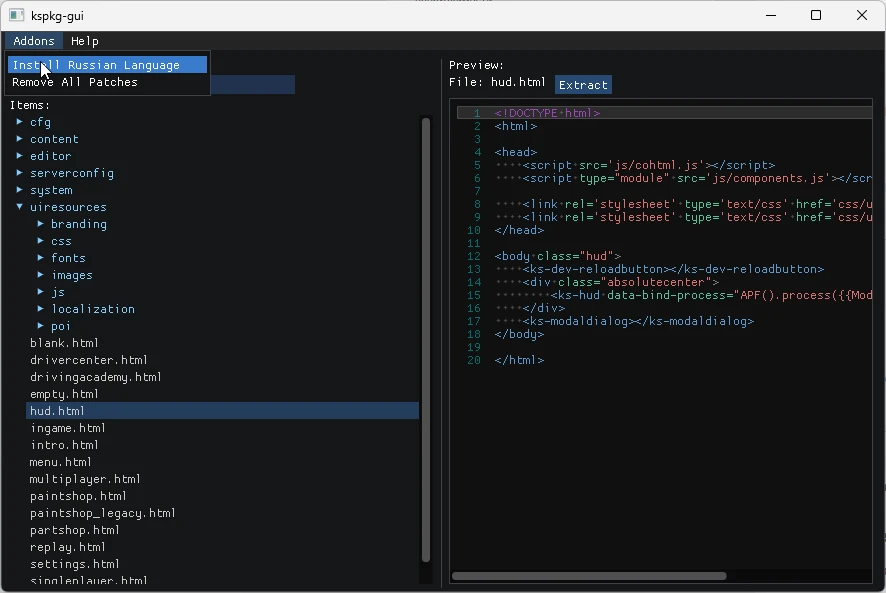Select menu.html in the file list
This screenshot has width=886, height=593.
[61, 462]
